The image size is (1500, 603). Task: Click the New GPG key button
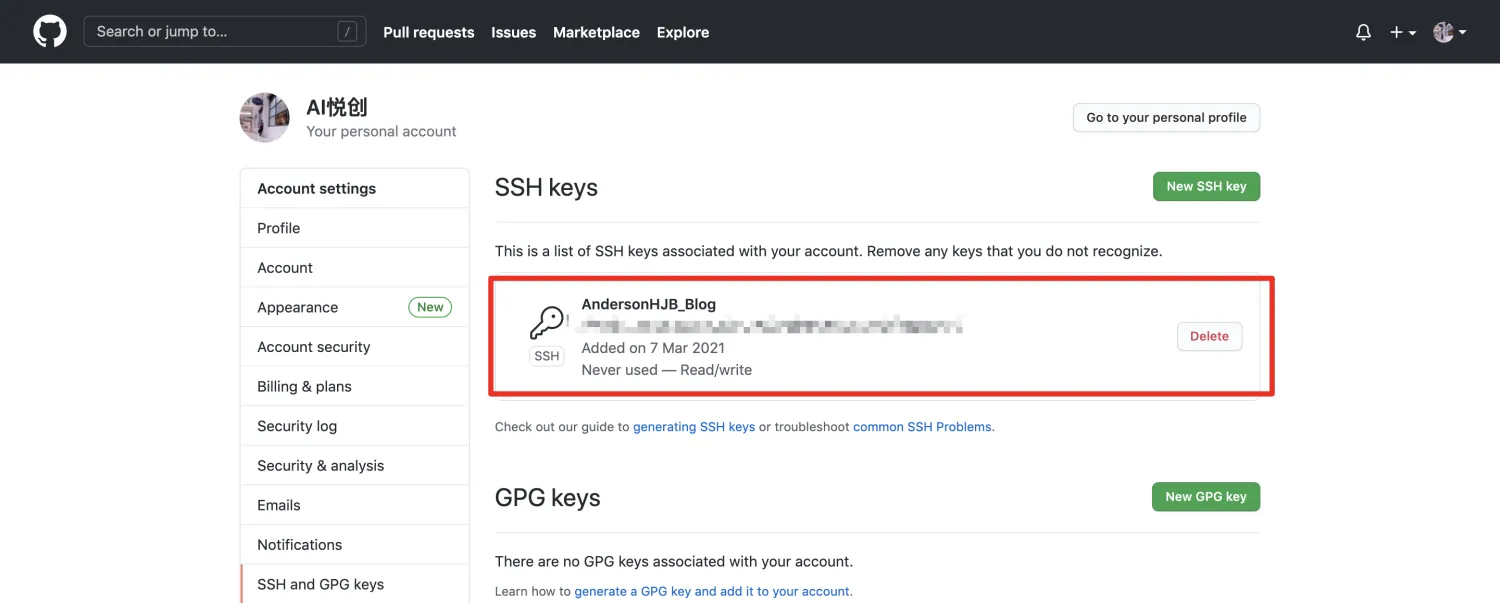(x=1206, y=496)
